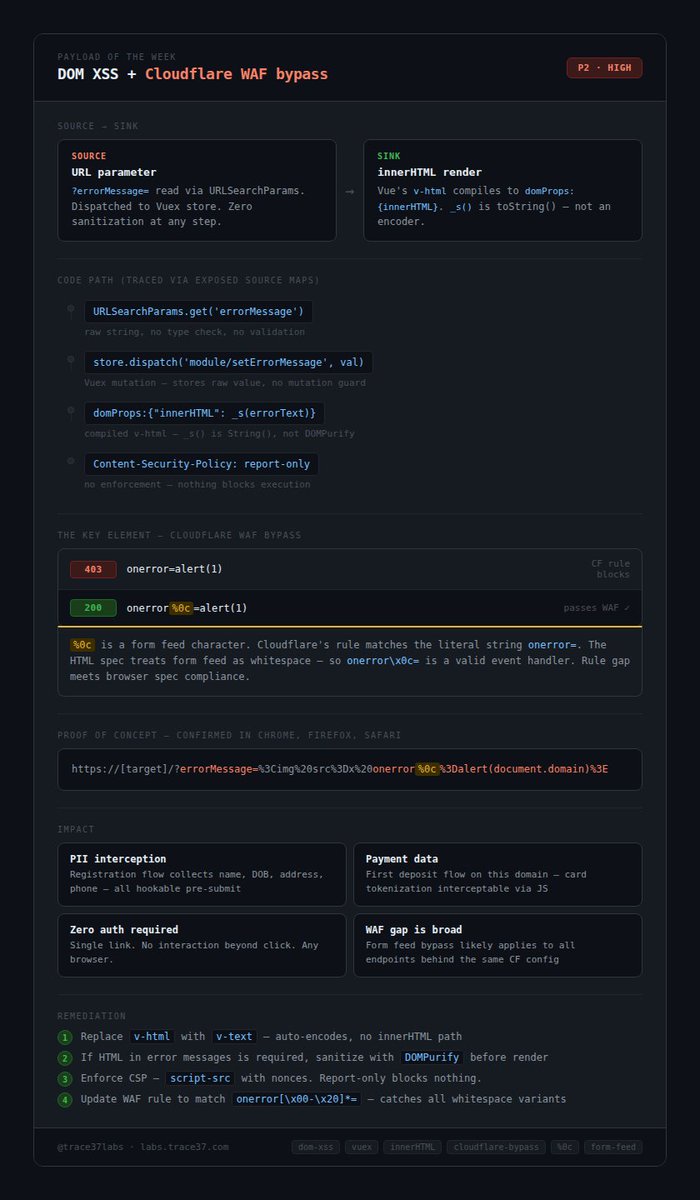Click the bullet beside the URLSearchParams step

70,308
